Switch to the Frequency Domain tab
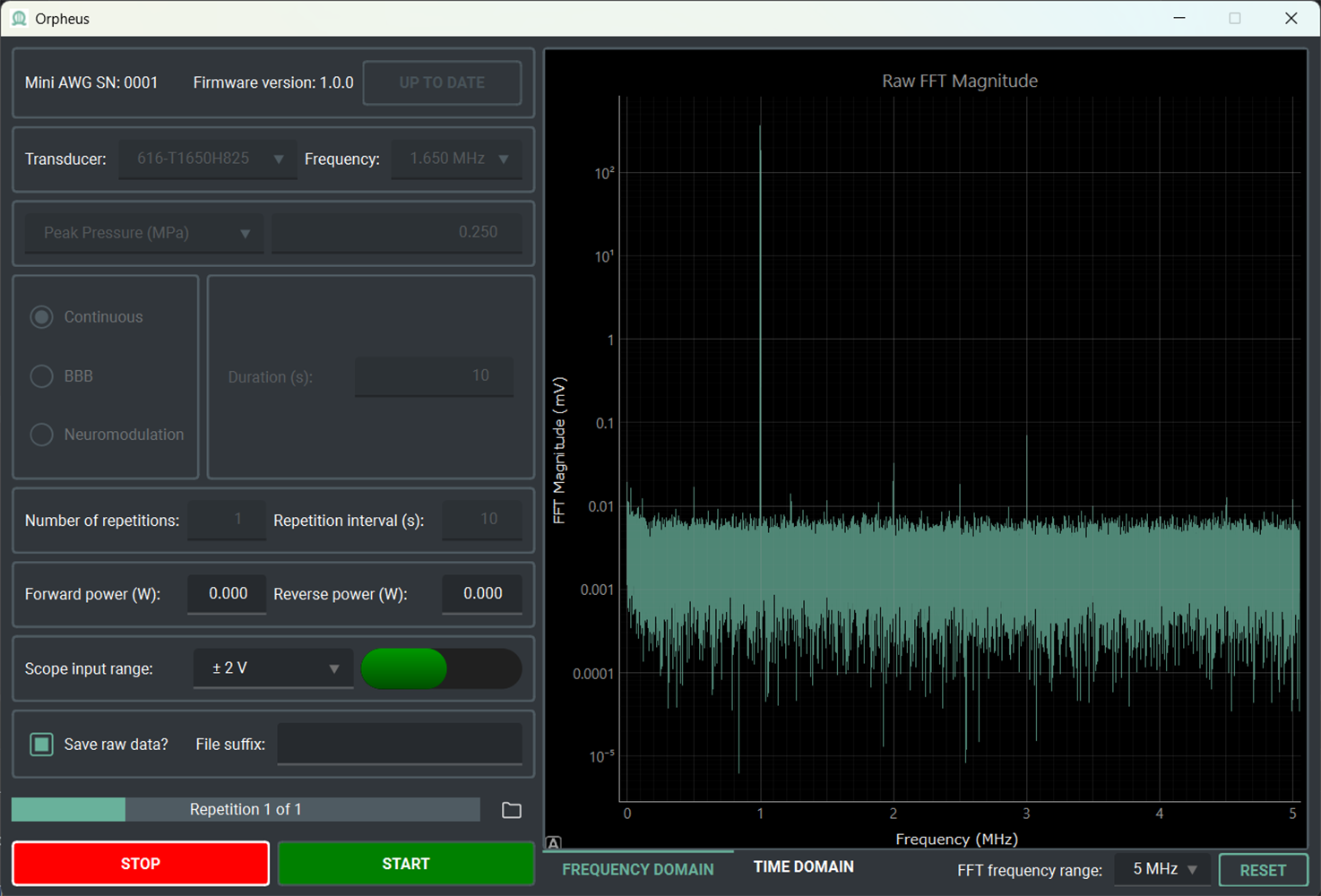Viewport: 1321px width, 896px height. click(x=638, y=869)
